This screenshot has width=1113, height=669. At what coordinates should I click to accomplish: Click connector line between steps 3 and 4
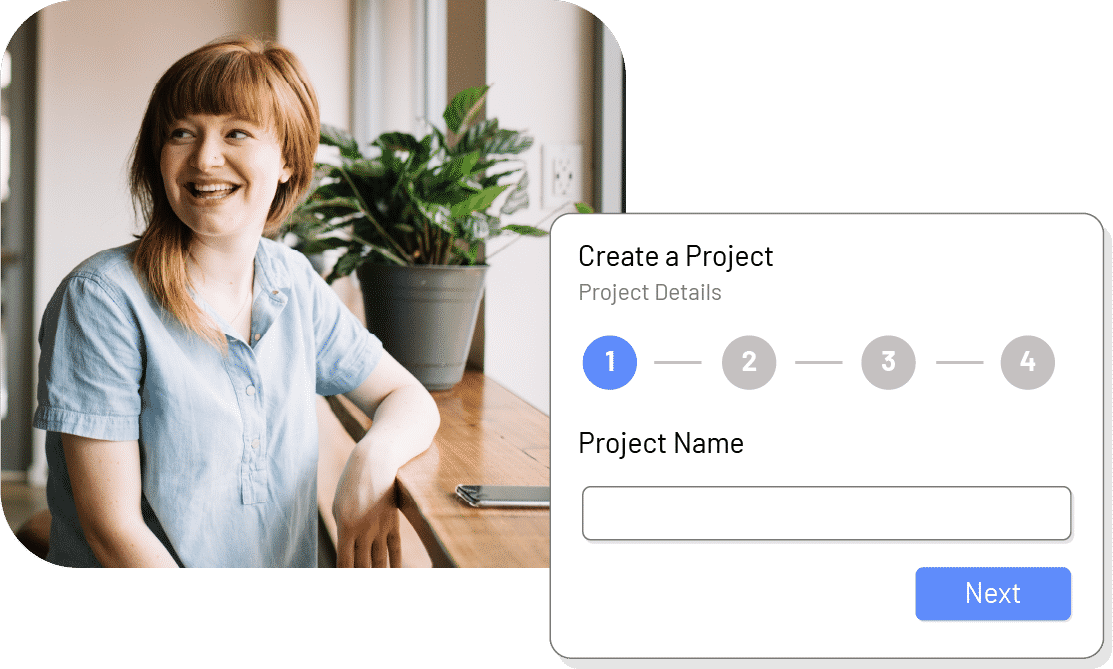pyautogui.click(x=960, y=362)
